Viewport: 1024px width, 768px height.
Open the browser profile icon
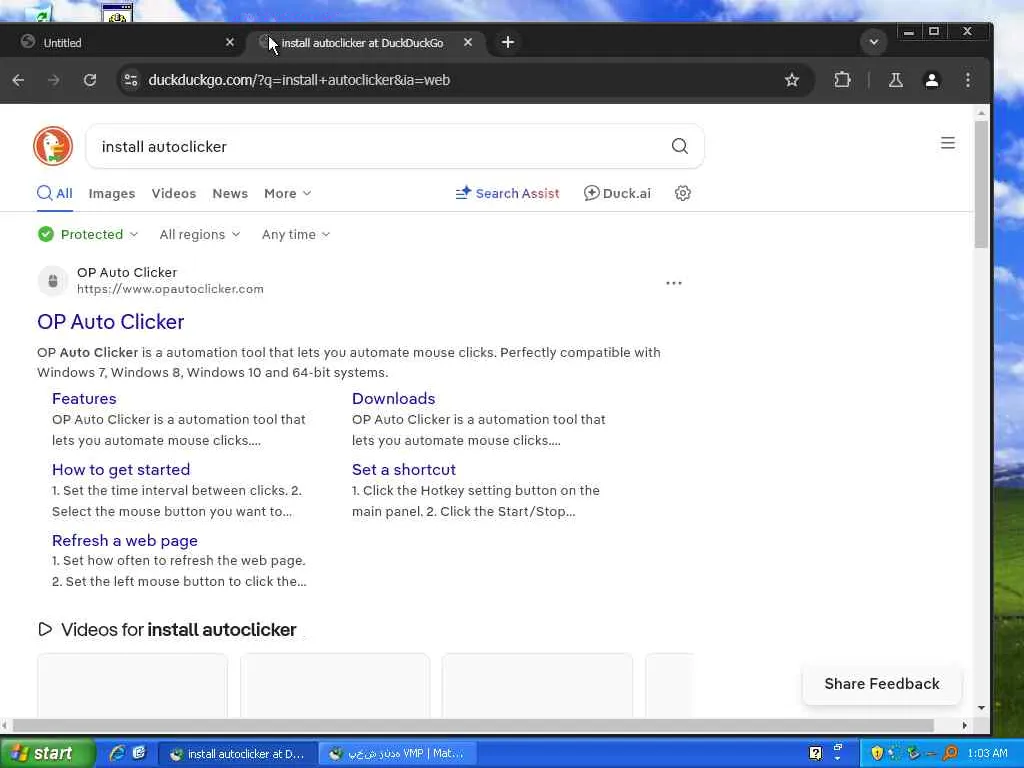coord(932,80)
